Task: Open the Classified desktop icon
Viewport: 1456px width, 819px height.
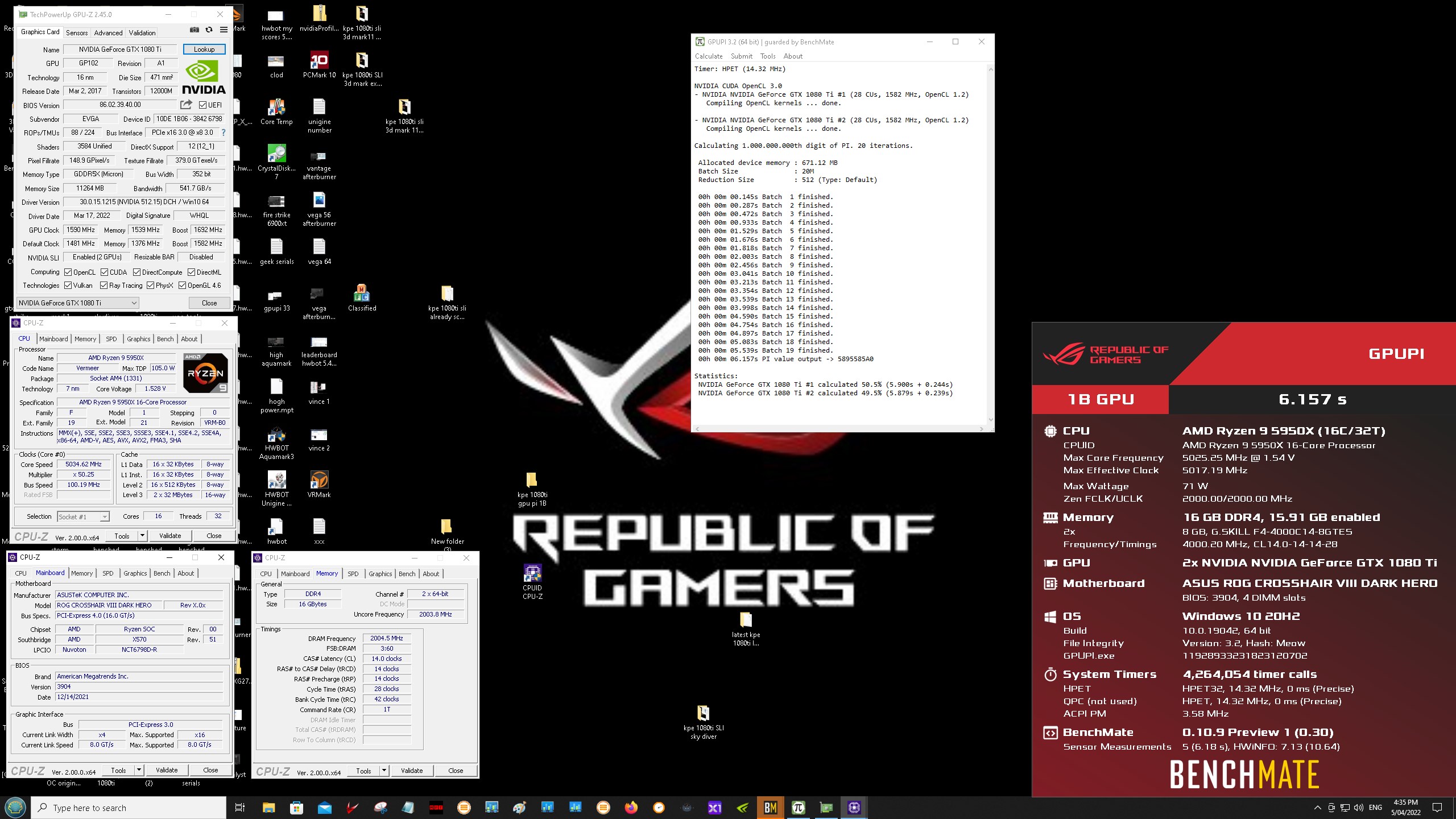Action: tap(362, 299)
